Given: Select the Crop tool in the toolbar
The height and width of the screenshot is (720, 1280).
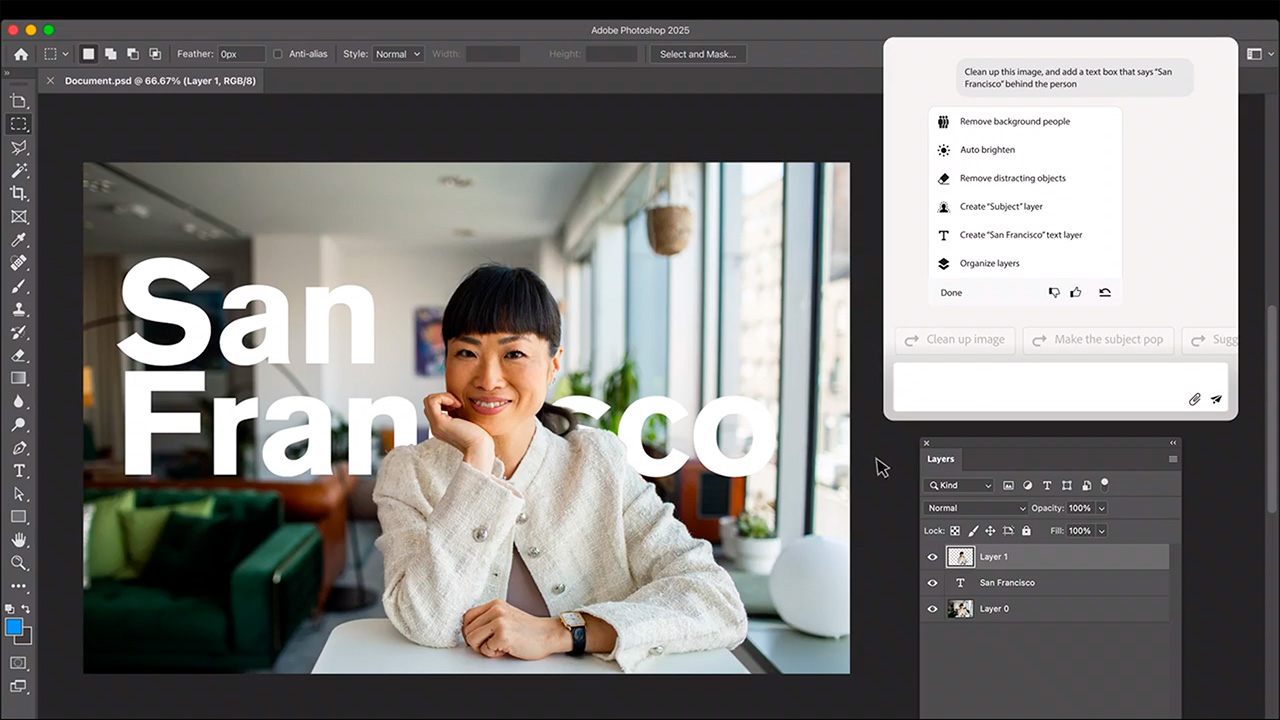Looking at the screenshot, I should coord(18,193).
